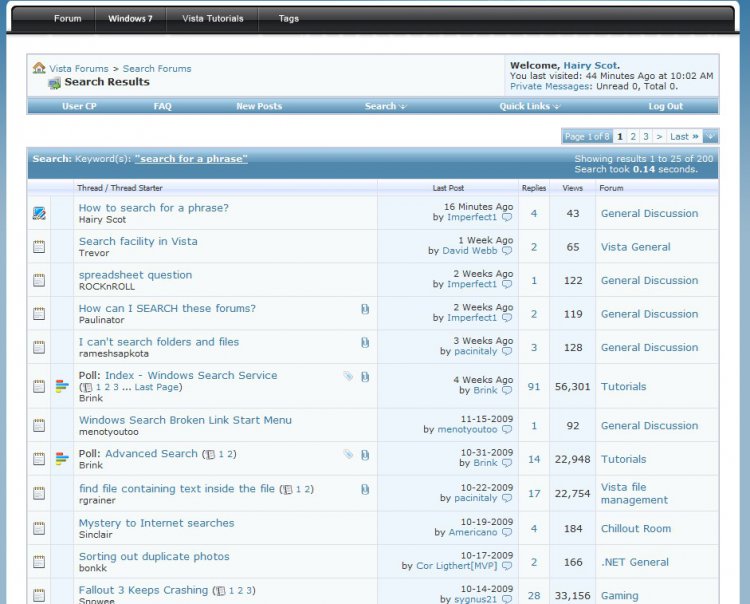Screen dimensions: 750x604
Task: Open the 'Vista file management' forum link
Action: point(634,494)
